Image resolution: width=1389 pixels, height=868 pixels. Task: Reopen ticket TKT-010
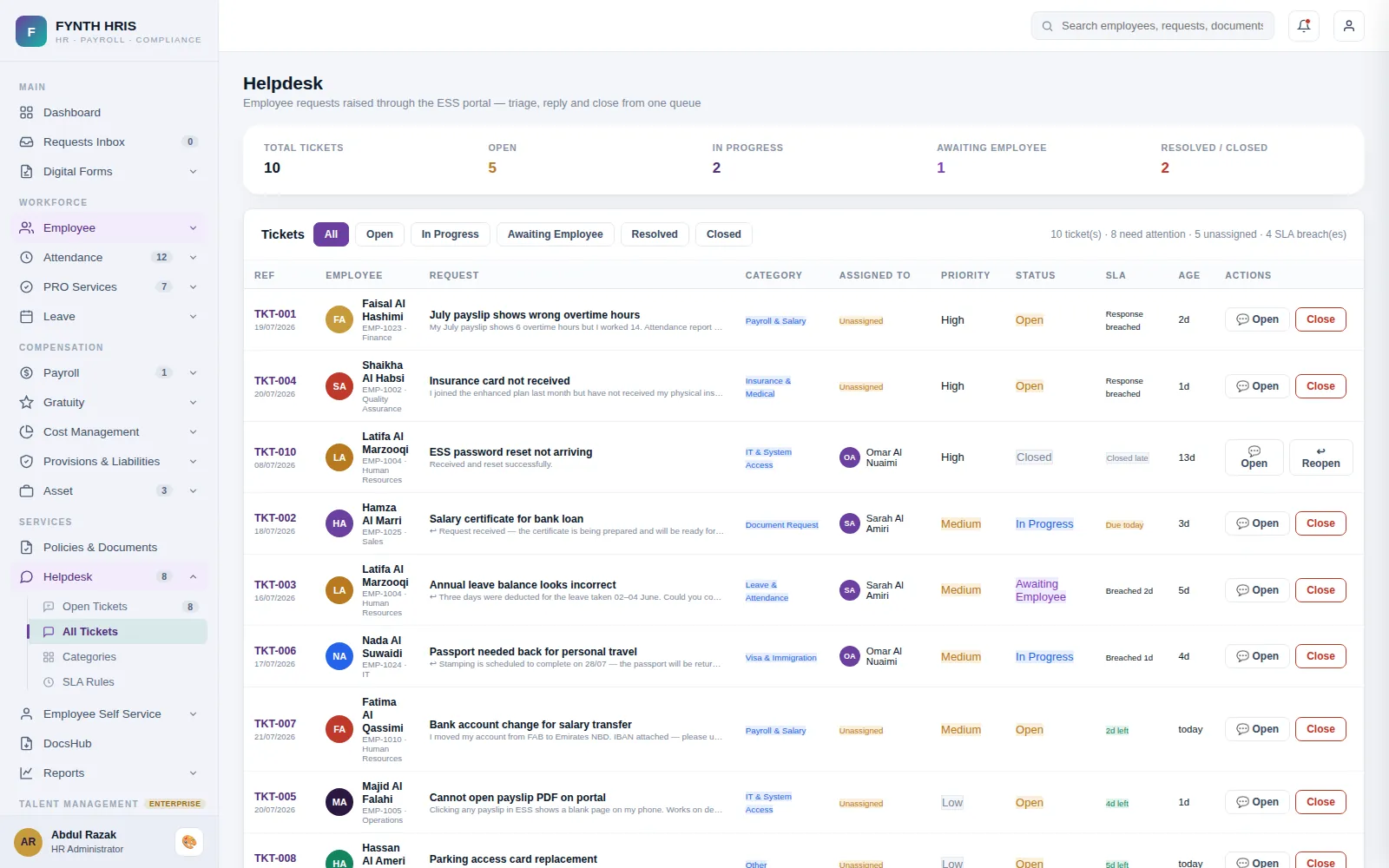(x=1320, y=457)
